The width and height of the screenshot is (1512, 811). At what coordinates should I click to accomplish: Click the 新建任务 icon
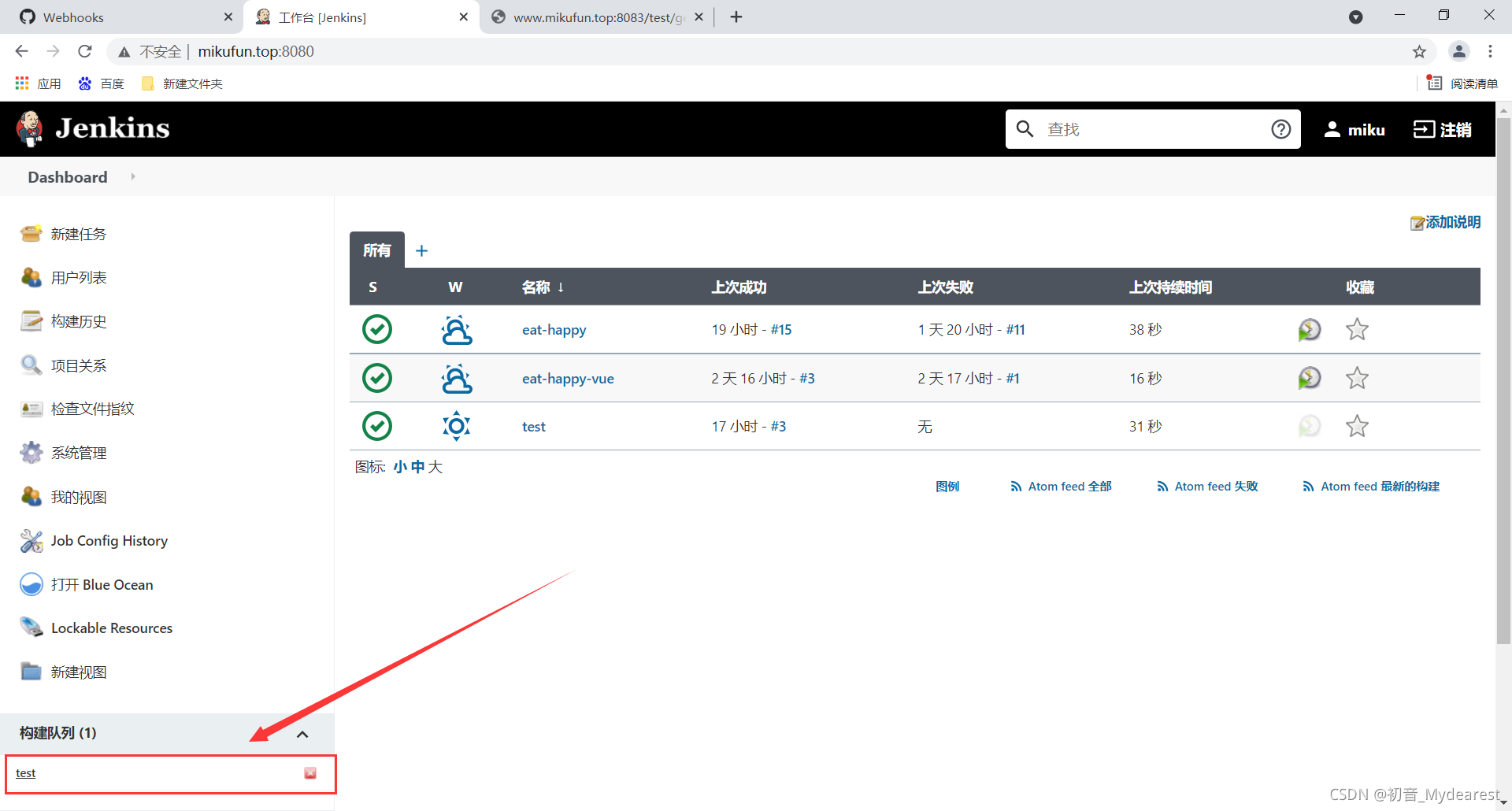(x=31, y=234)
